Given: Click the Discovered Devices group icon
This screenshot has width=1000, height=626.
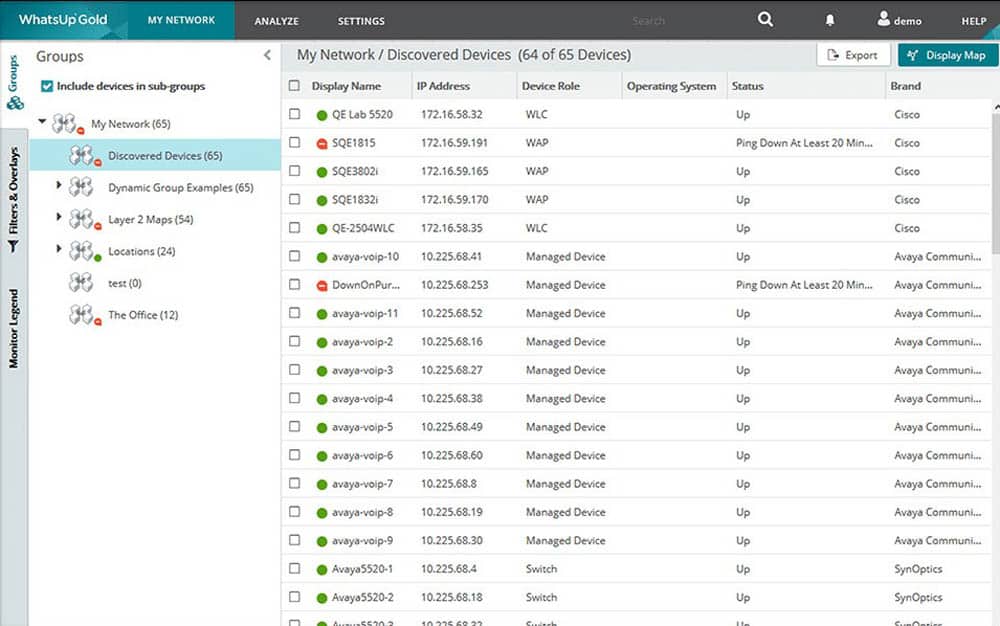Looking at the screenshot, I should 84,156.
